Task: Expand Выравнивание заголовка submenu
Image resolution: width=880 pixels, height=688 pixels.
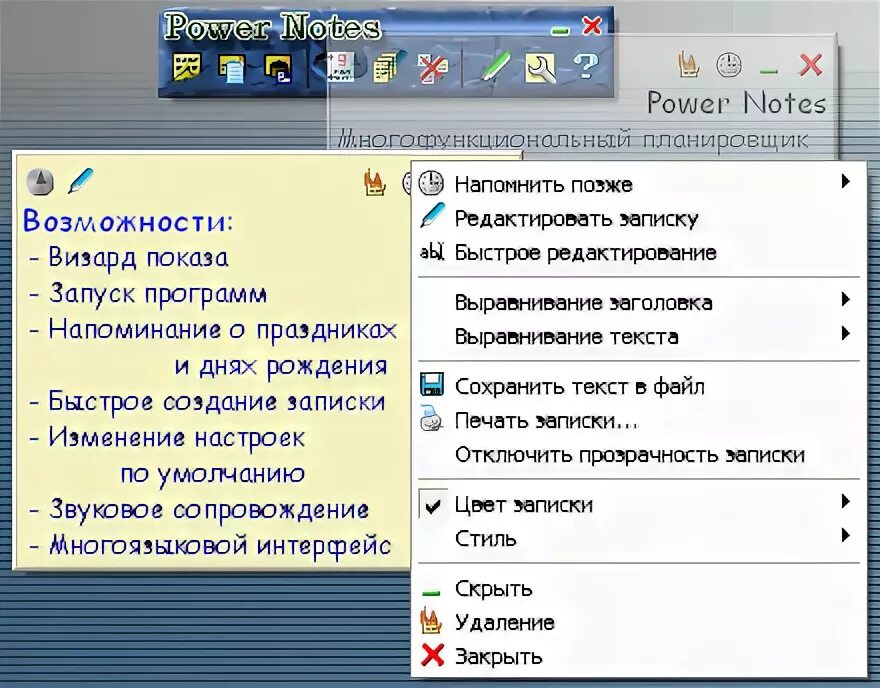Action: pyautogui.click(x=845, y=299)
